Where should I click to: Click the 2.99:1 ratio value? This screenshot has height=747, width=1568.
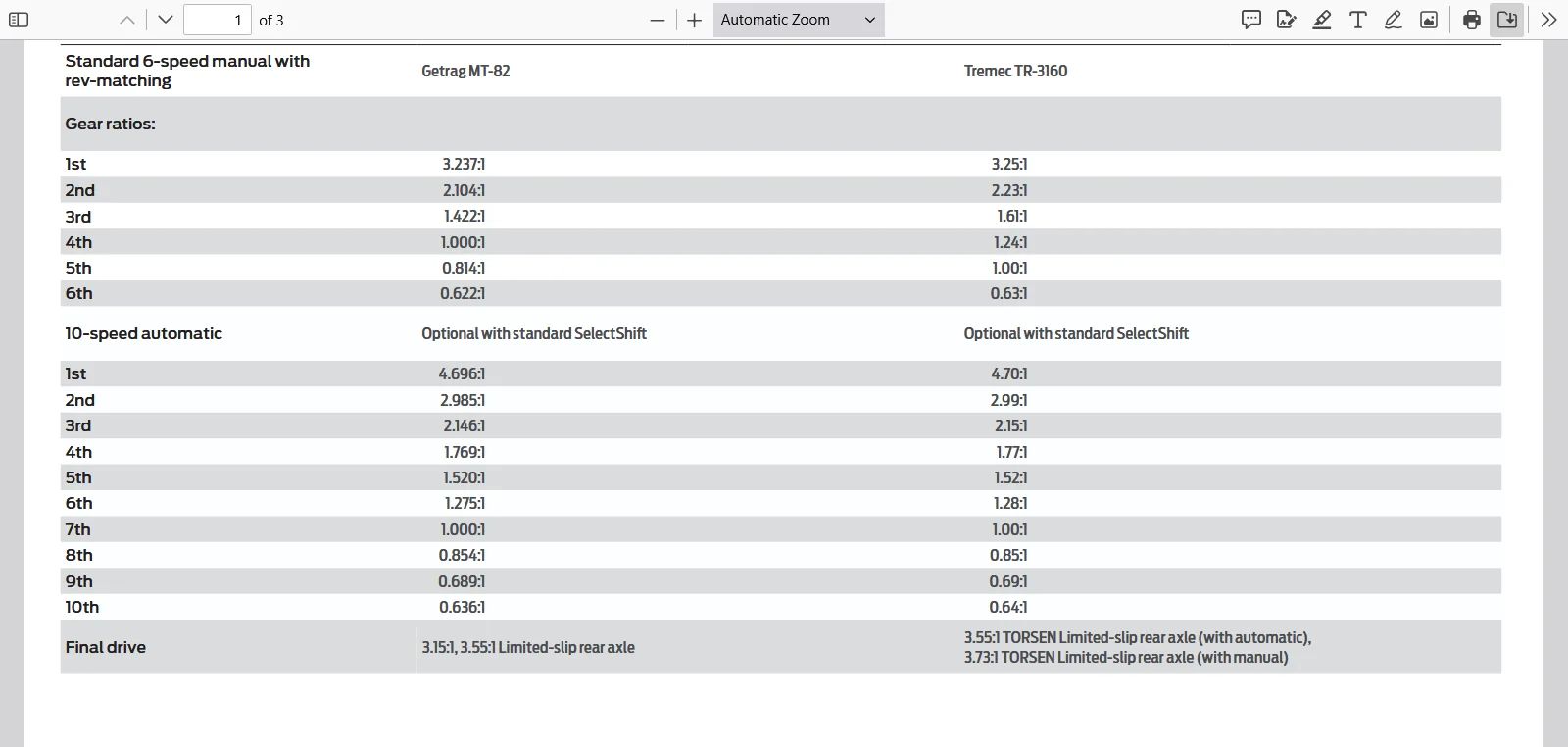pyautogui.click(x=1009, y=400)
